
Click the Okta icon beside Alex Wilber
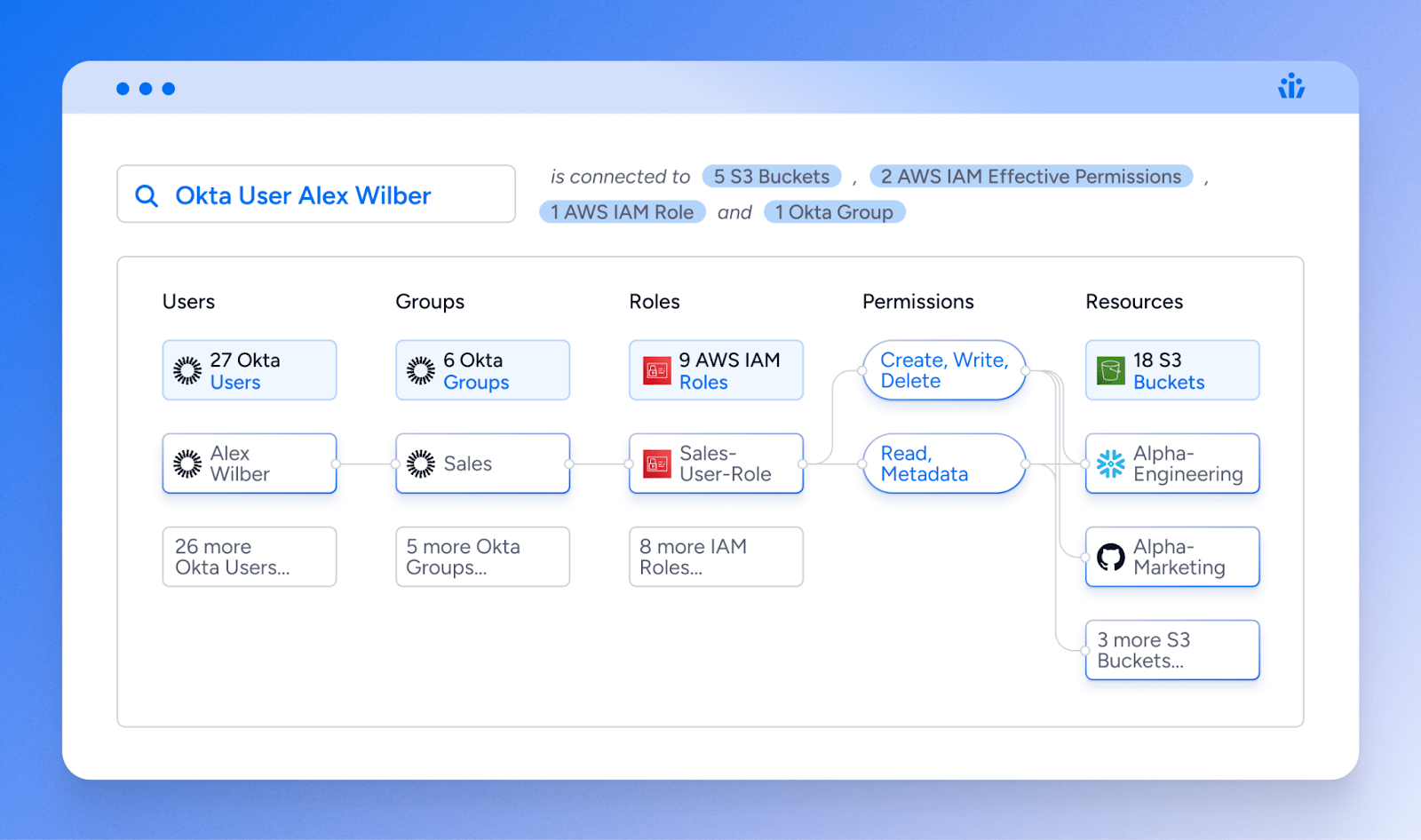187,464
